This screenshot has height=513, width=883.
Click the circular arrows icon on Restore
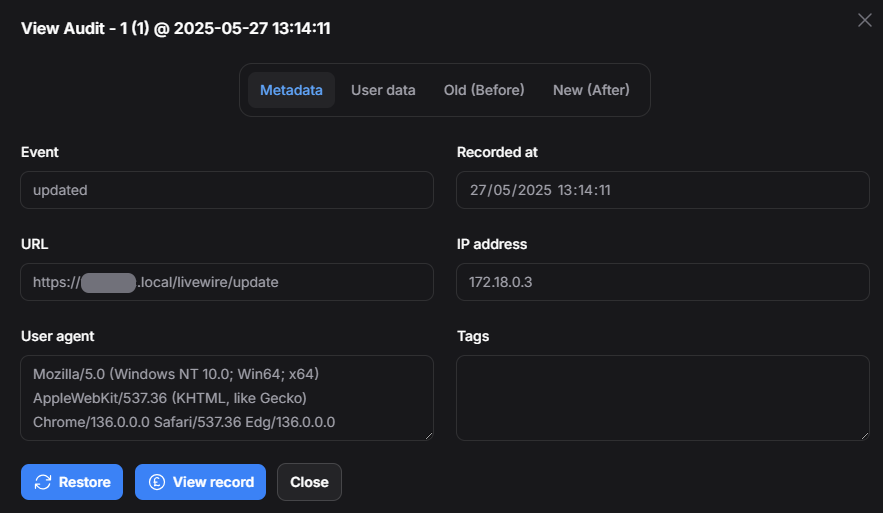pos(43,482)
